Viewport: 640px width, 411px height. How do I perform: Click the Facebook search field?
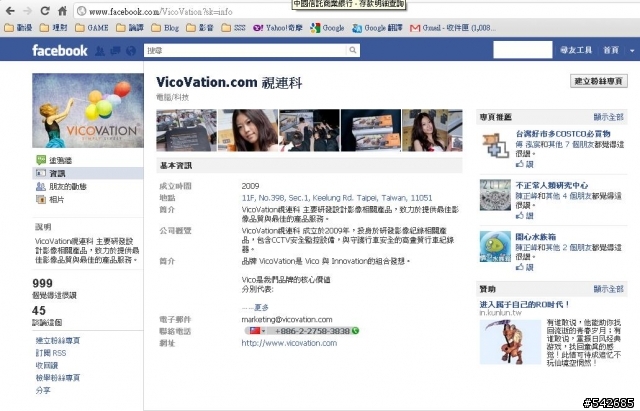click(245, 50)
